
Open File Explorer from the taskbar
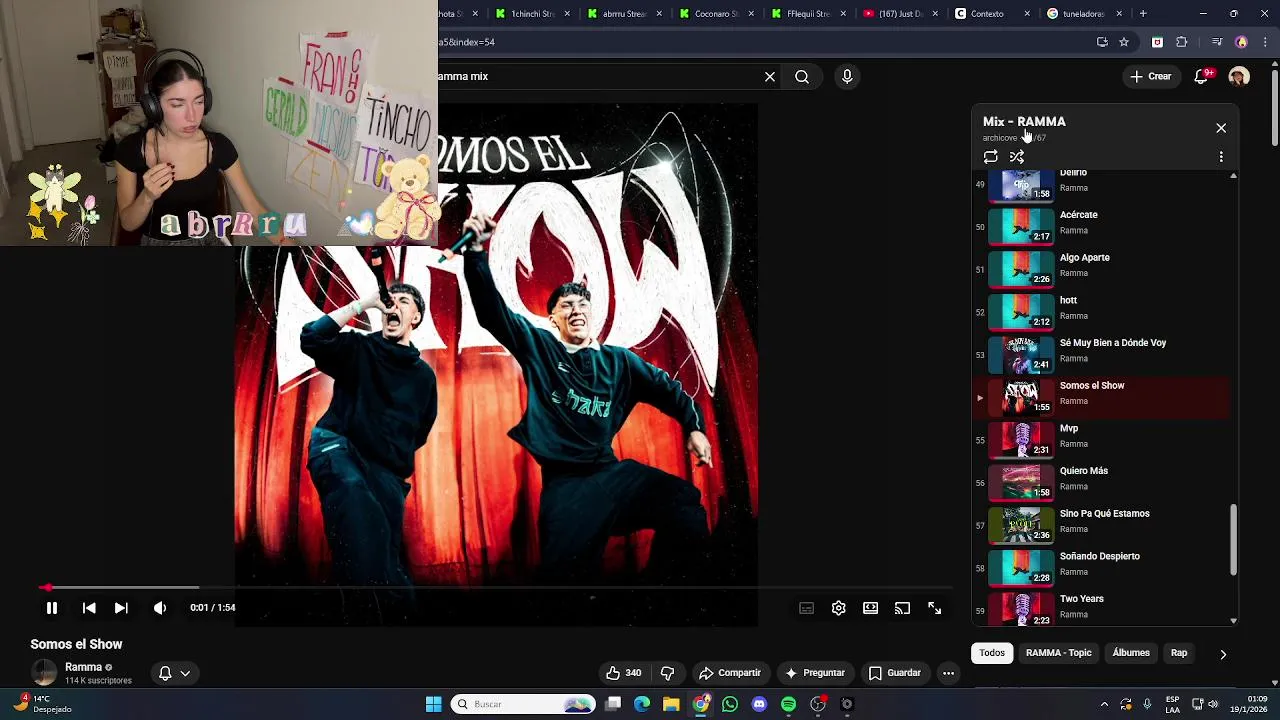point(671,704)
